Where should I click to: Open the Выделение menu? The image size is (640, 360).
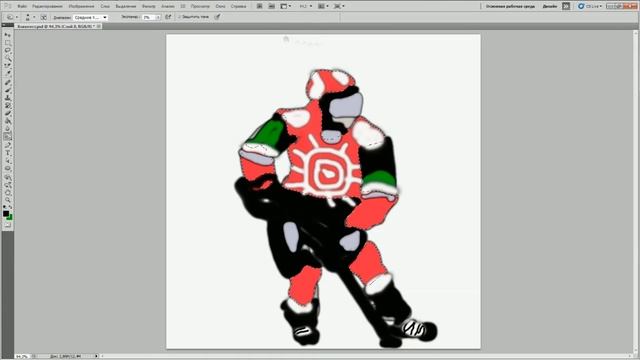pos(126,6)
